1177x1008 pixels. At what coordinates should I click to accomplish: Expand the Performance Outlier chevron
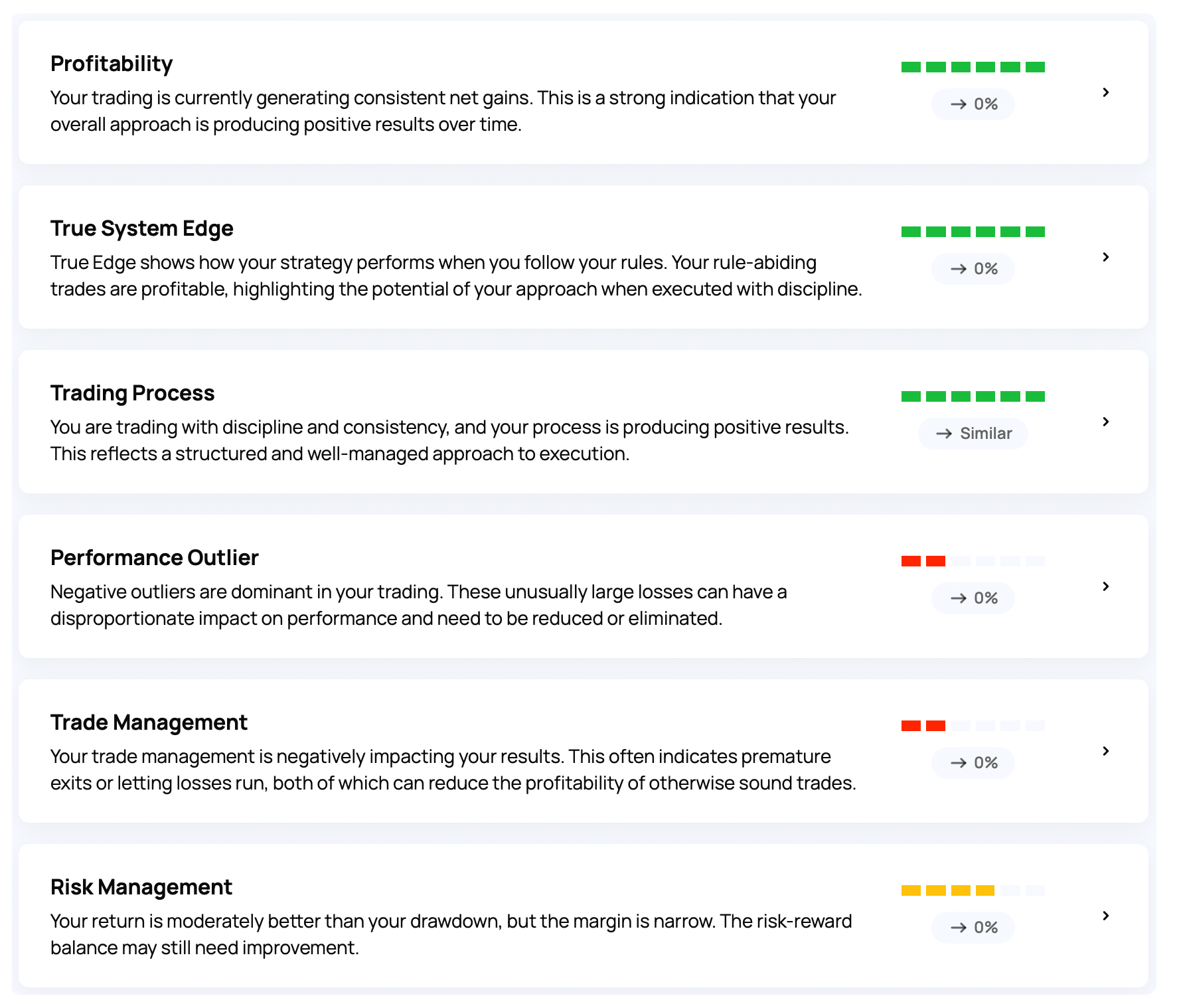pyautogui.click(x=1105, y=586)
